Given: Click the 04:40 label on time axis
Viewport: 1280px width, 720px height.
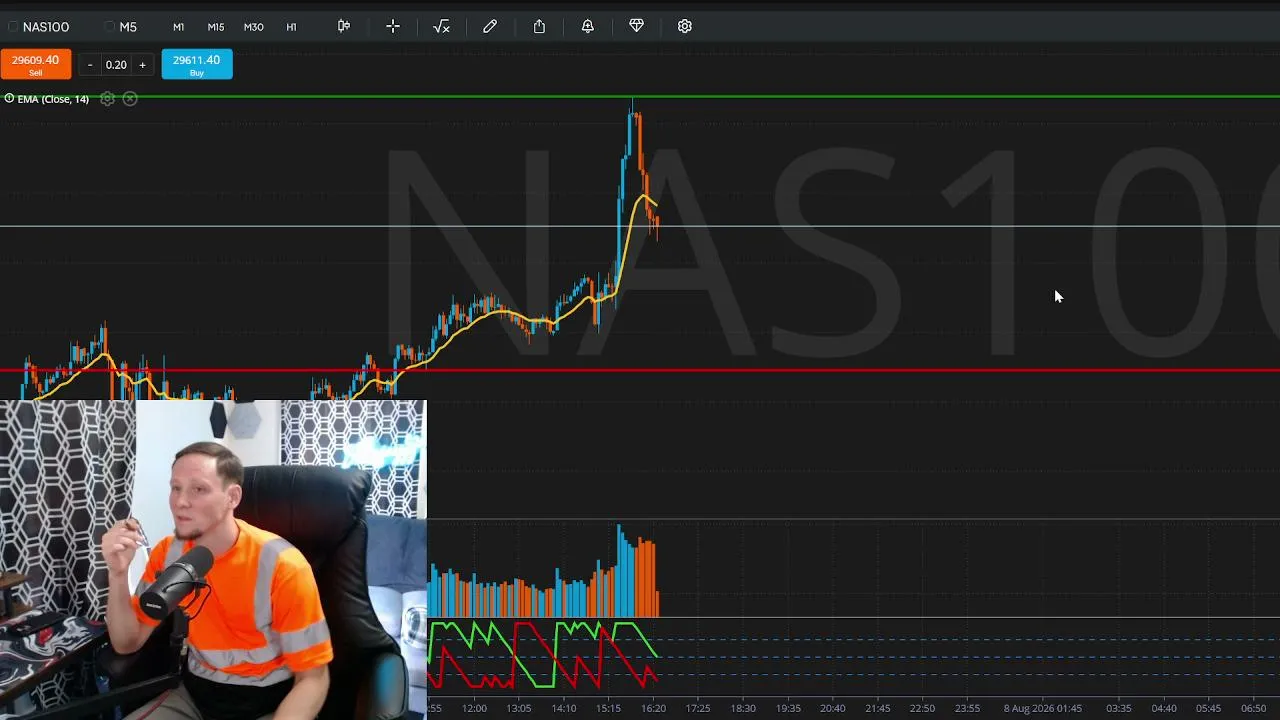Looking at the screenshot, I should (1164, 708).
